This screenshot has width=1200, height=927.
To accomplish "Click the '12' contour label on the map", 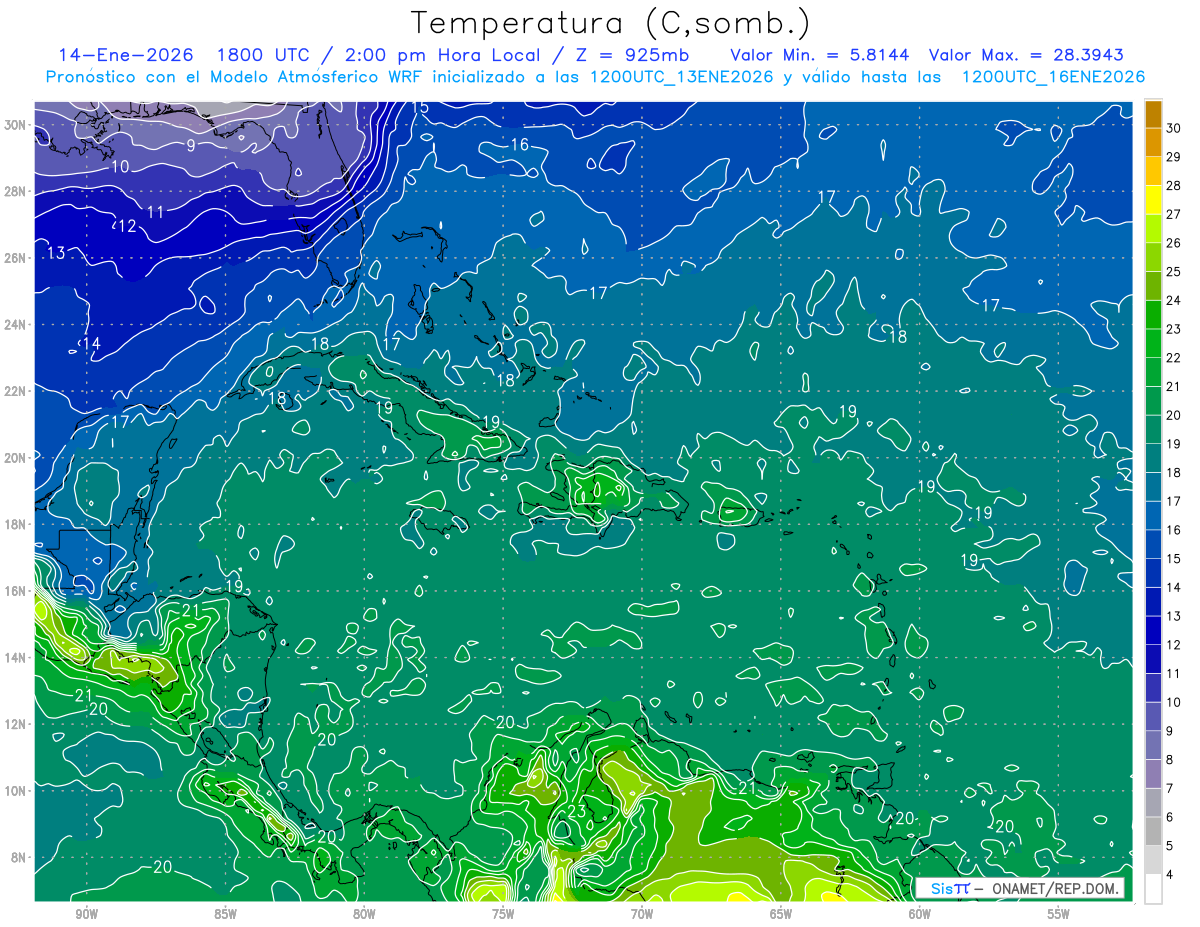I will (127, 226).
